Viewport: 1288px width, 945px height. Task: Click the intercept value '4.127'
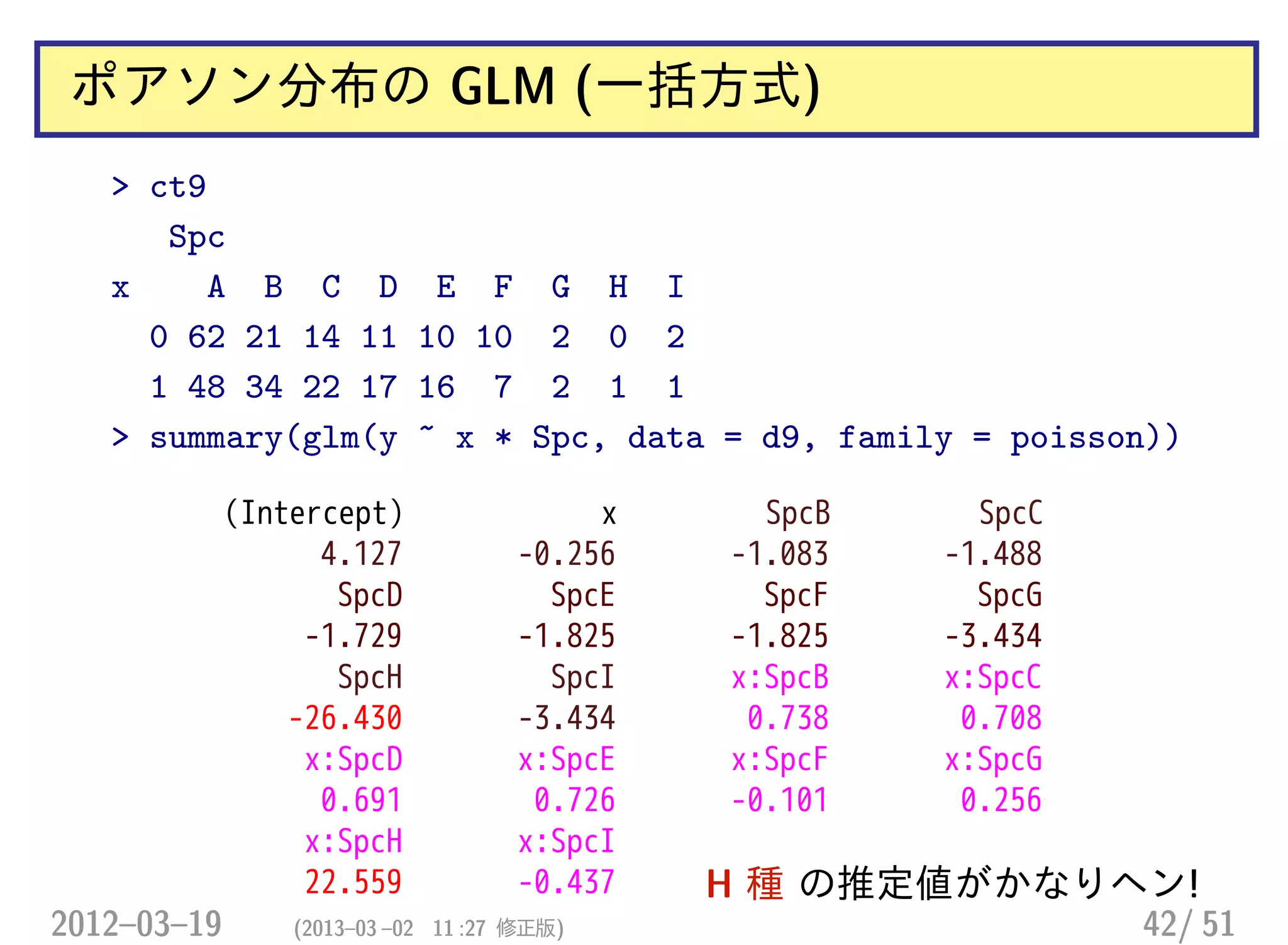pyautogui.click(x=361, y=554)
